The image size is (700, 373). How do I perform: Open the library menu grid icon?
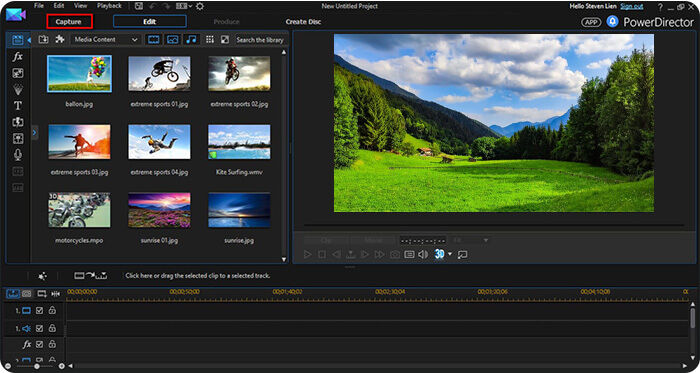[210, 40]
